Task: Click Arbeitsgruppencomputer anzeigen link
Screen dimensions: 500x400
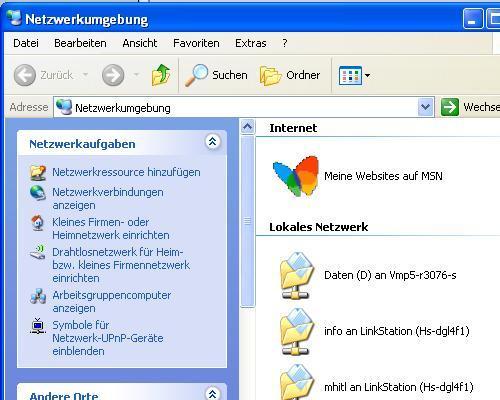Action: (112, 302)
